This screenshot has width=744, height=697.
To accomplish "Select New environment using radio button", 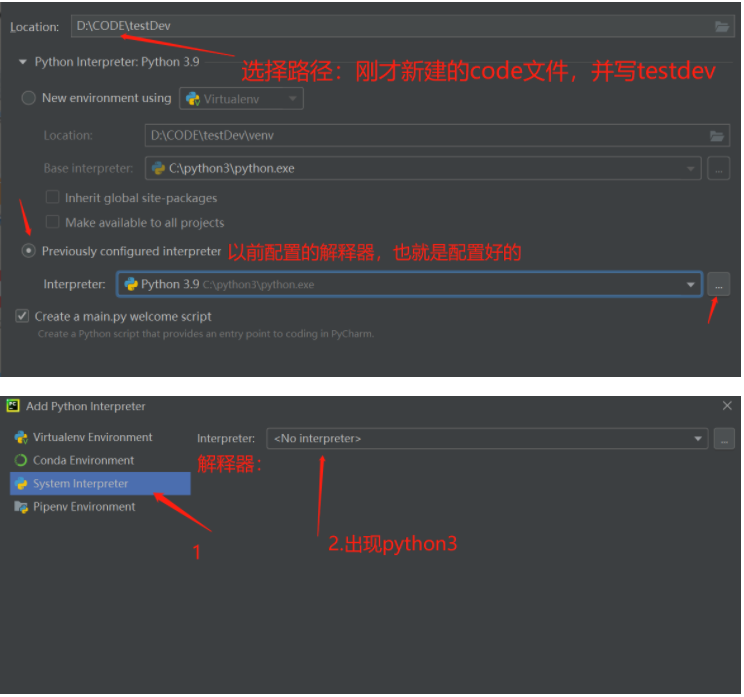I will (x=28, y=98).
